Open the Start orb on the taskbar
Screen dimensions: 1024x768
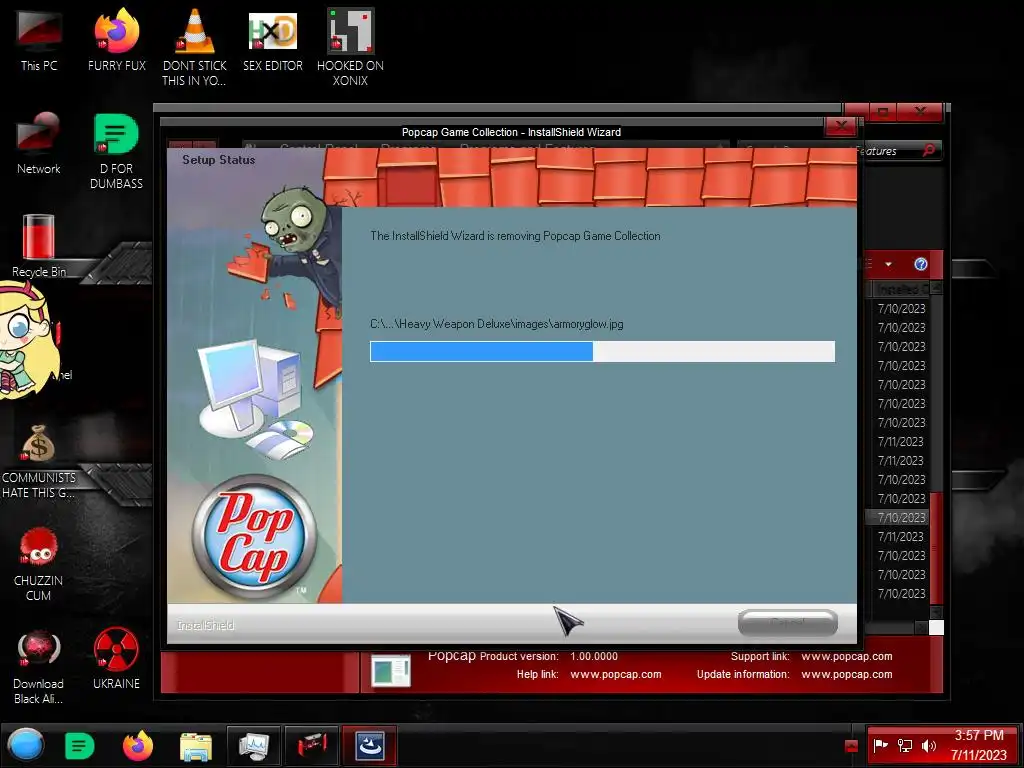point(25,745)
